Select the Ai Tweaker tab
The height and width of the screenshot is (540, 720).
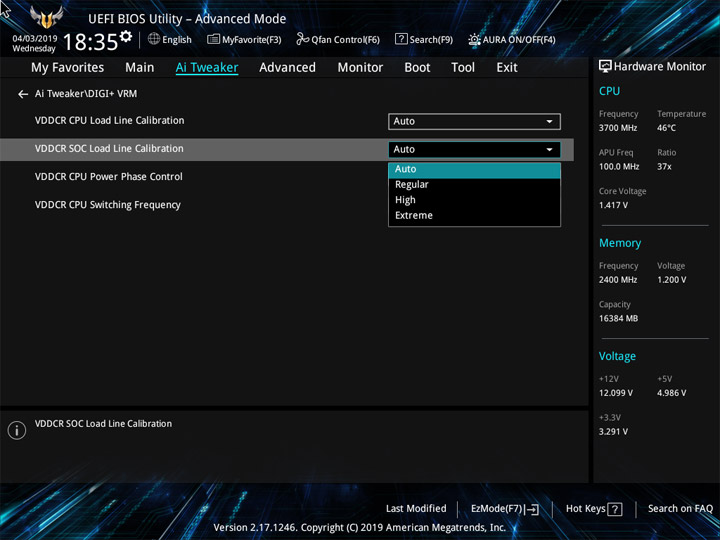tap(207, 68)
